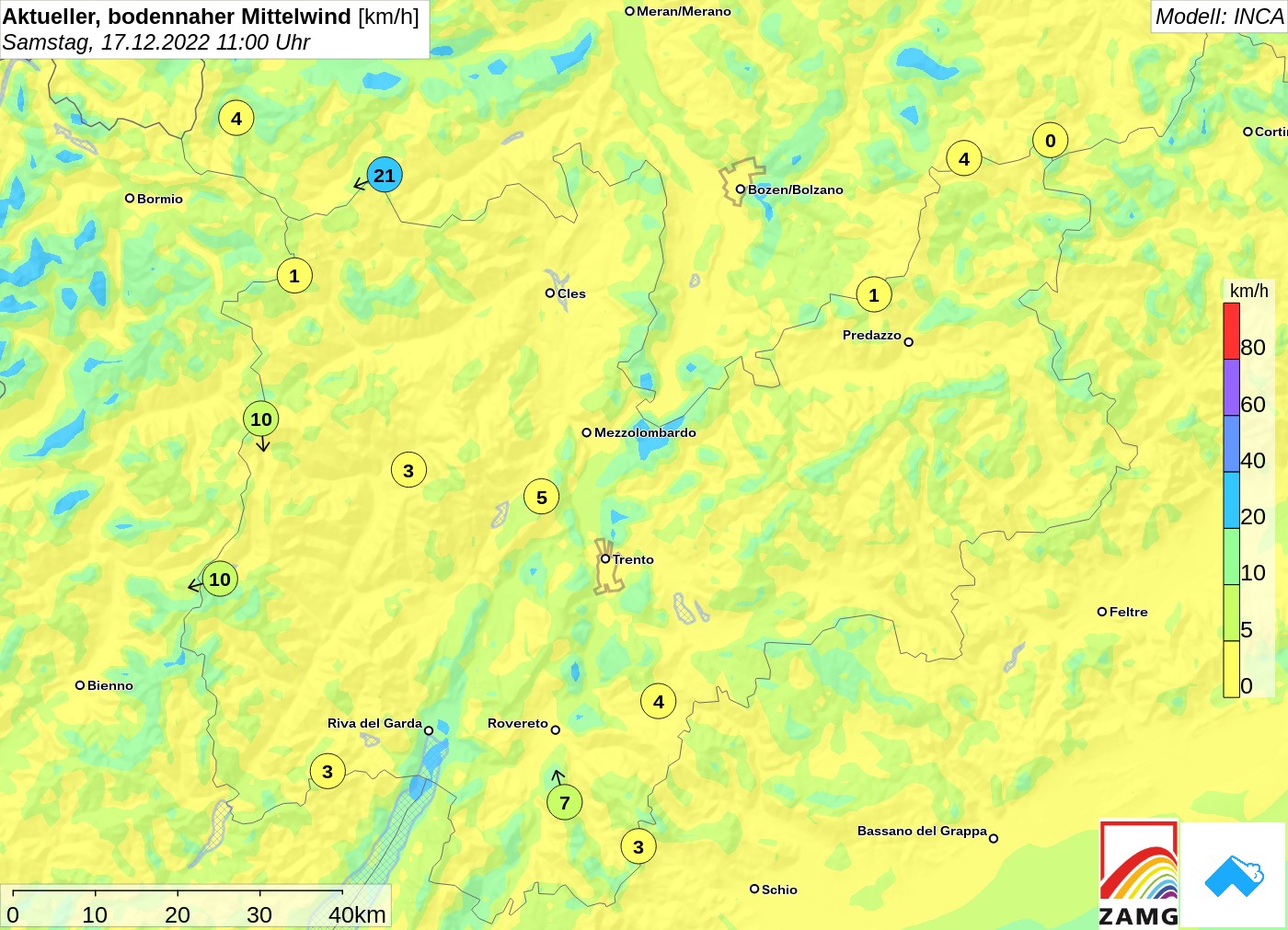Select the Feltre city point
Viewport: 1288px width, 930px height.
[1102, 612]
